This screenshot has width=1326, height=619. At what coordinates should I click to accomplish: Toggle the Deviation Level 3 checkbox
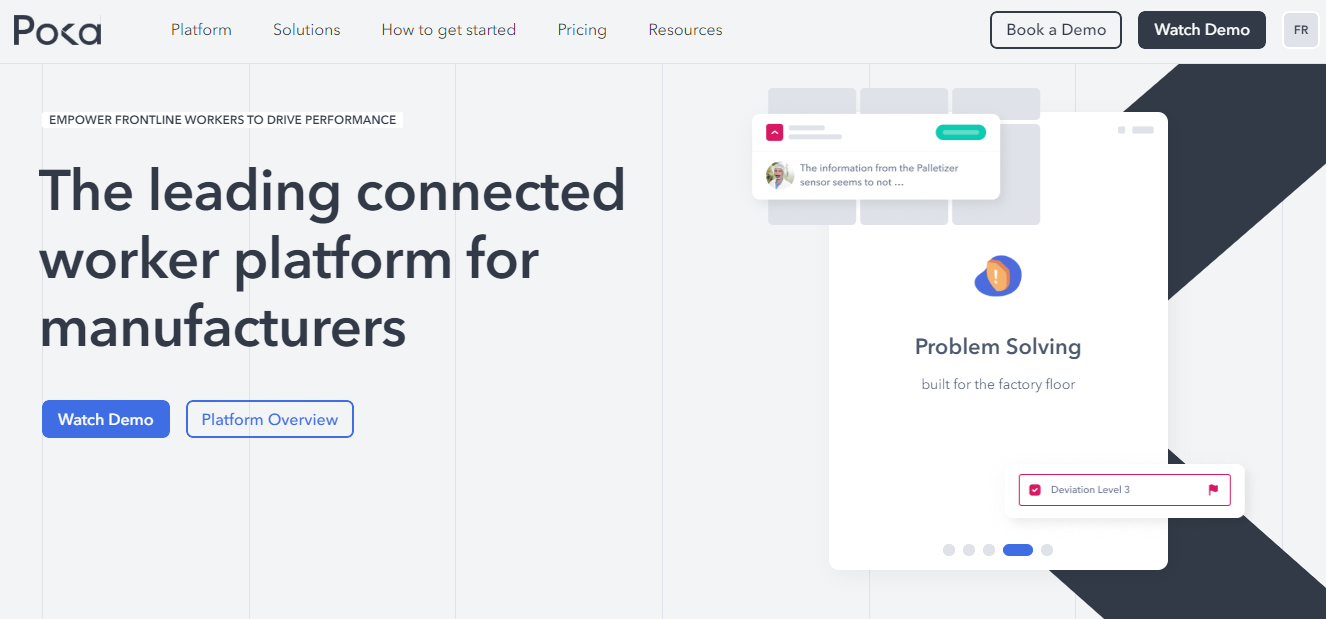point(1035,490)
